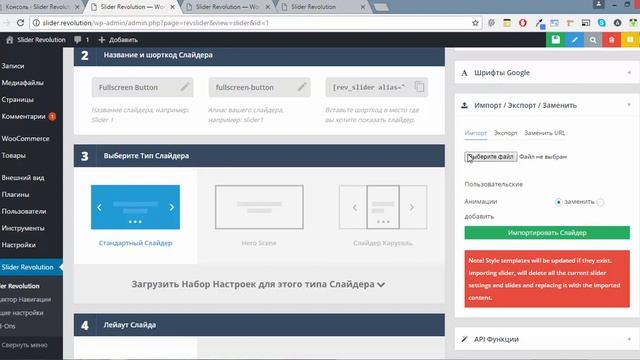The image size is (640, 360).
Task: Open a new browser tab
Action: [x=381, y=7]
